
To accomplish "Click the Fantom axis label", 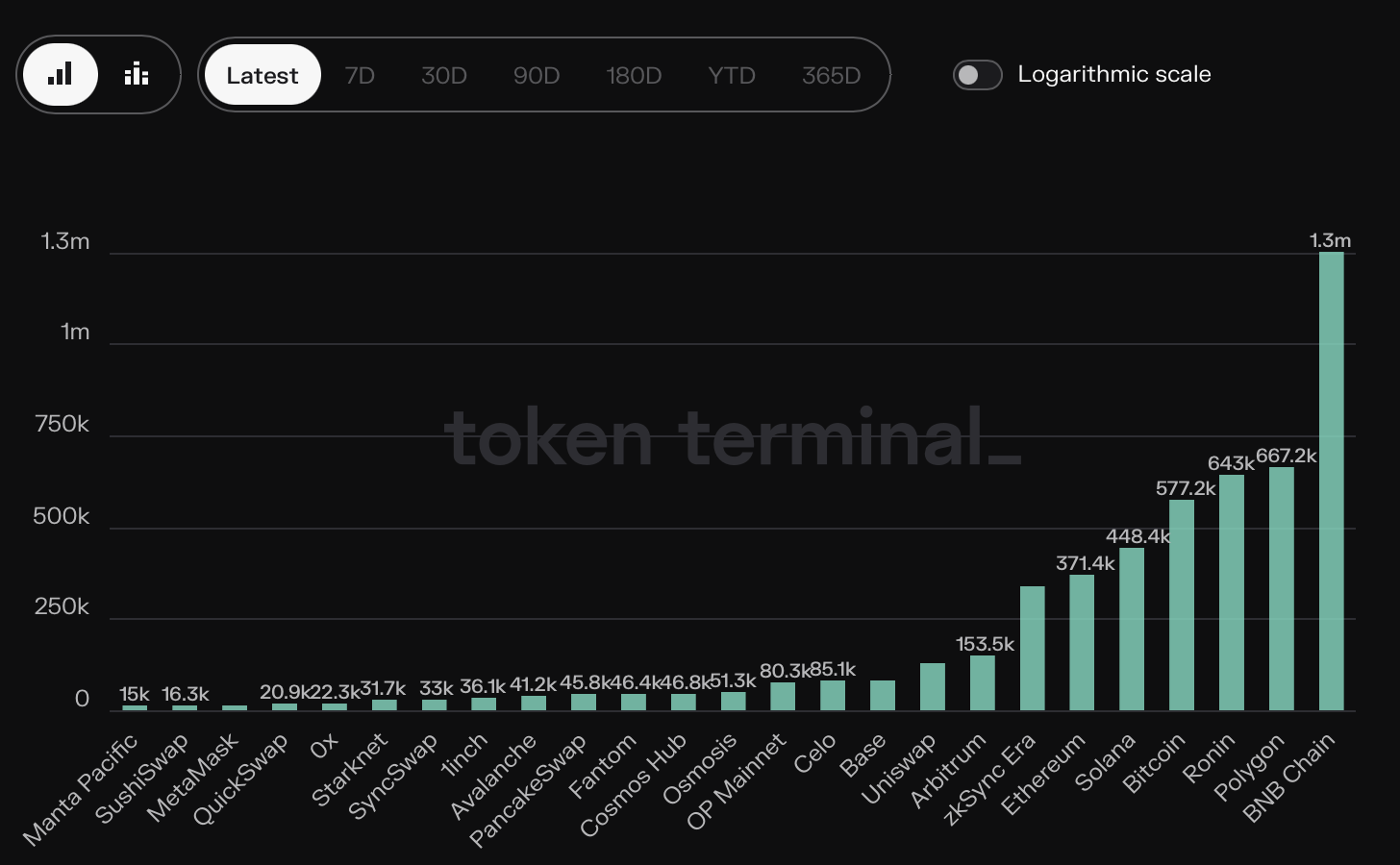I will pos(603,767).
